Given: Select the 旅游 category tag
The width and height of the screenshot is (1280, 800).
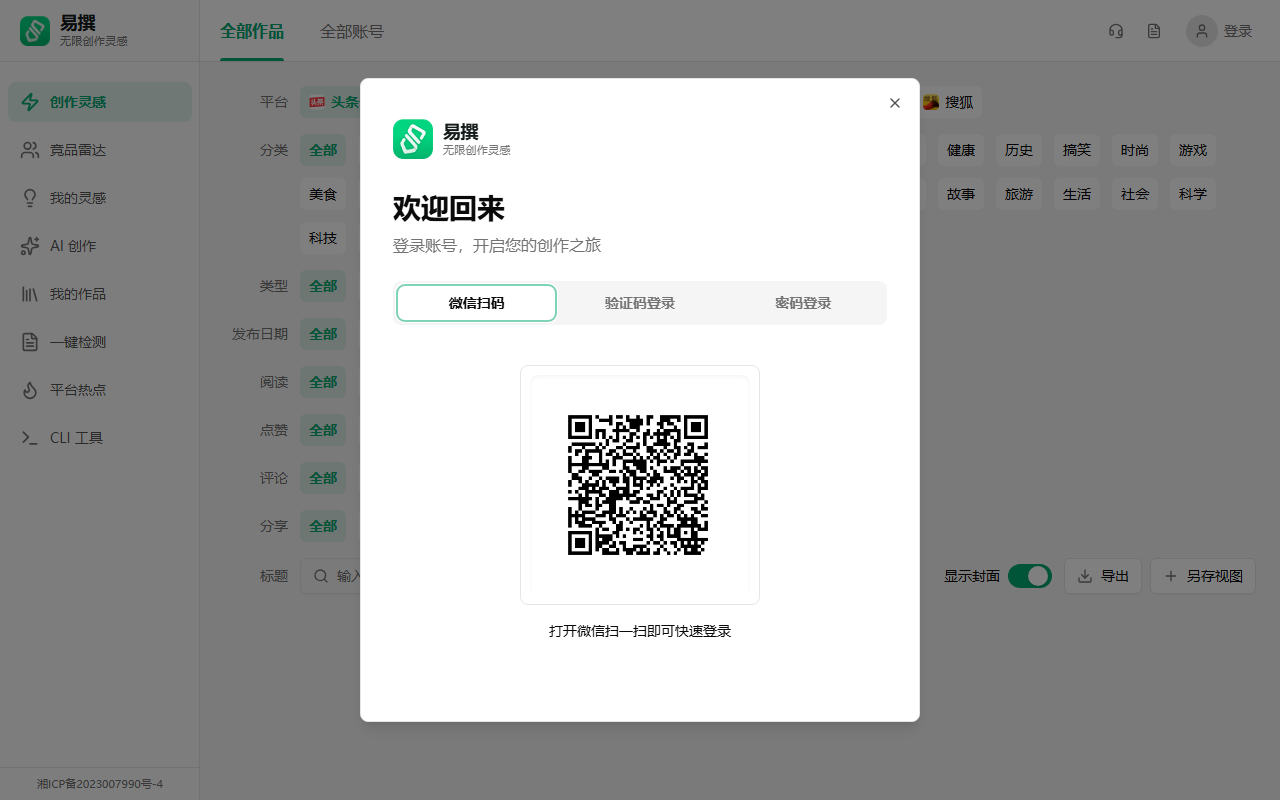Looking at the screenshot, I should pyautogui.click(x=1019, y=194).
